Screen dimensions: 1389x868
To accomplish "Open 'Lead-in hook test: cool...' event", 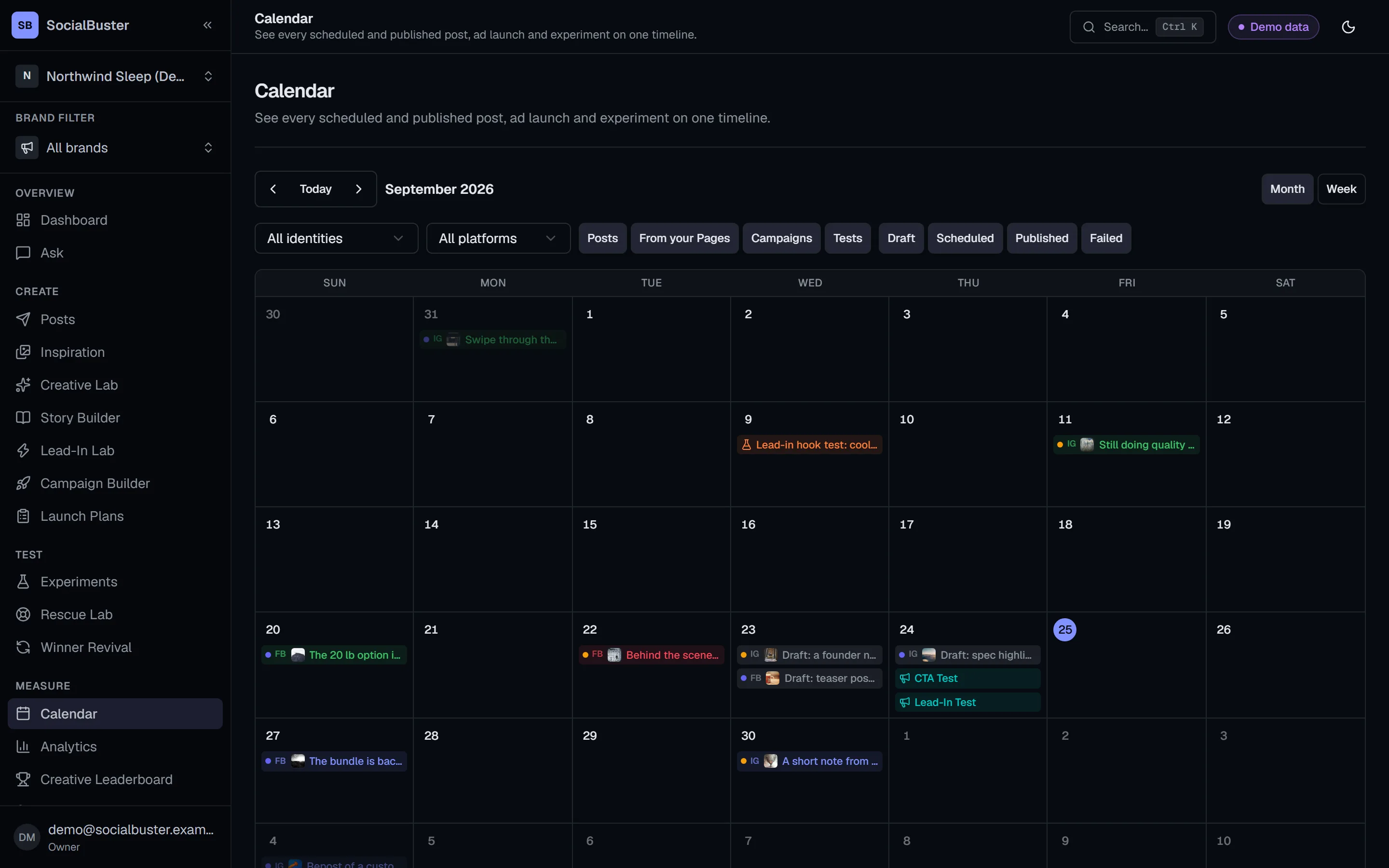I will pos(809,445).
